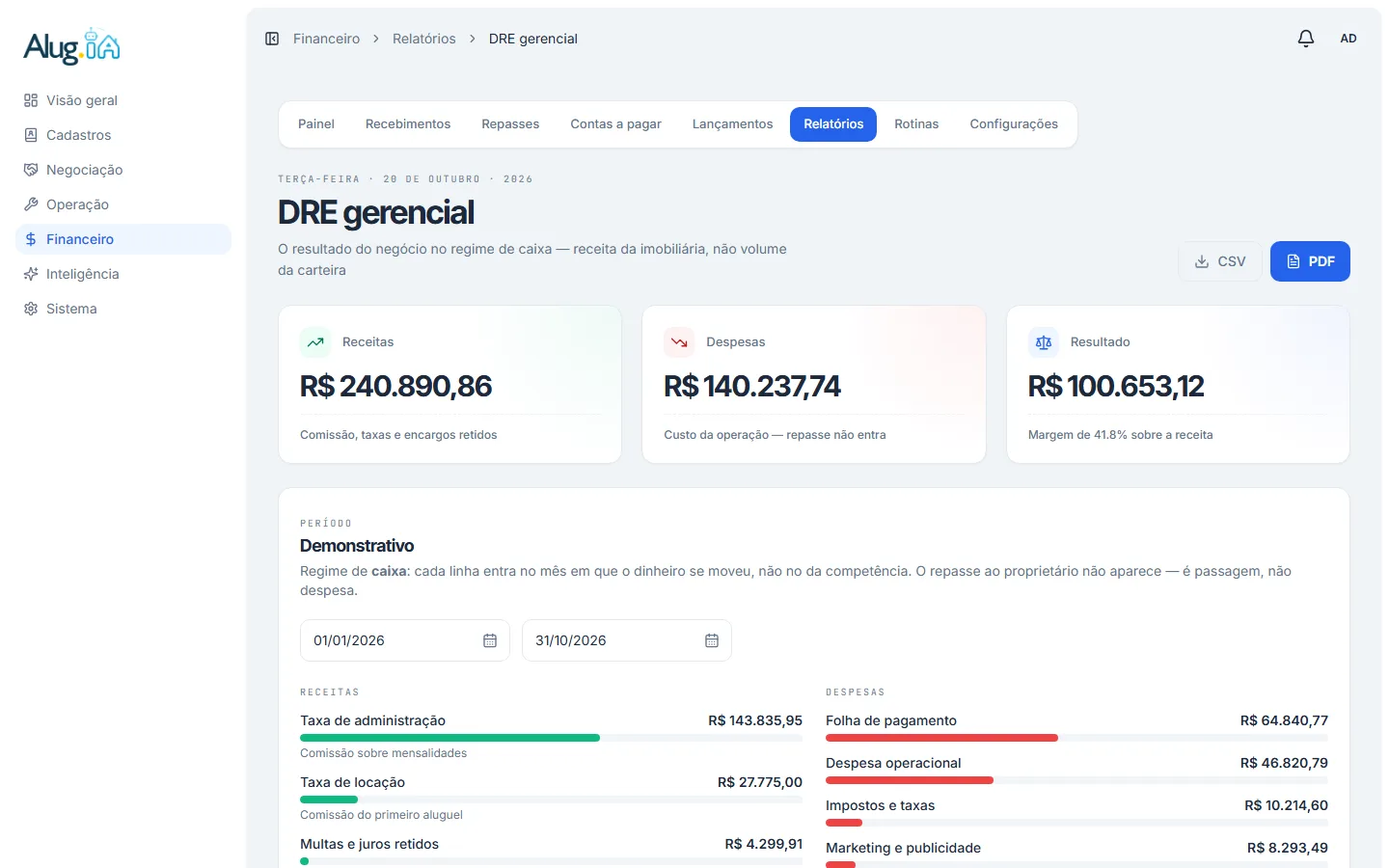Click the Negociação handshake icon
1389x868 pixels.
[31, 170]
